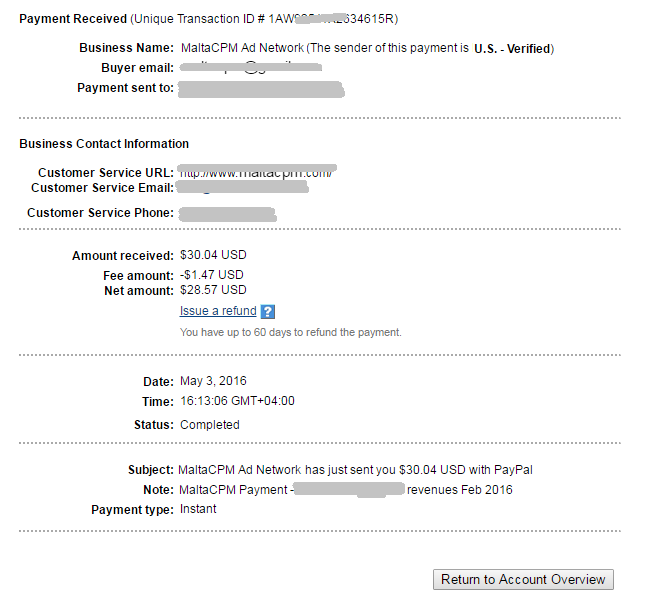Open the refund help question-mark icon

pyautogui.click(x=268, y=312)
